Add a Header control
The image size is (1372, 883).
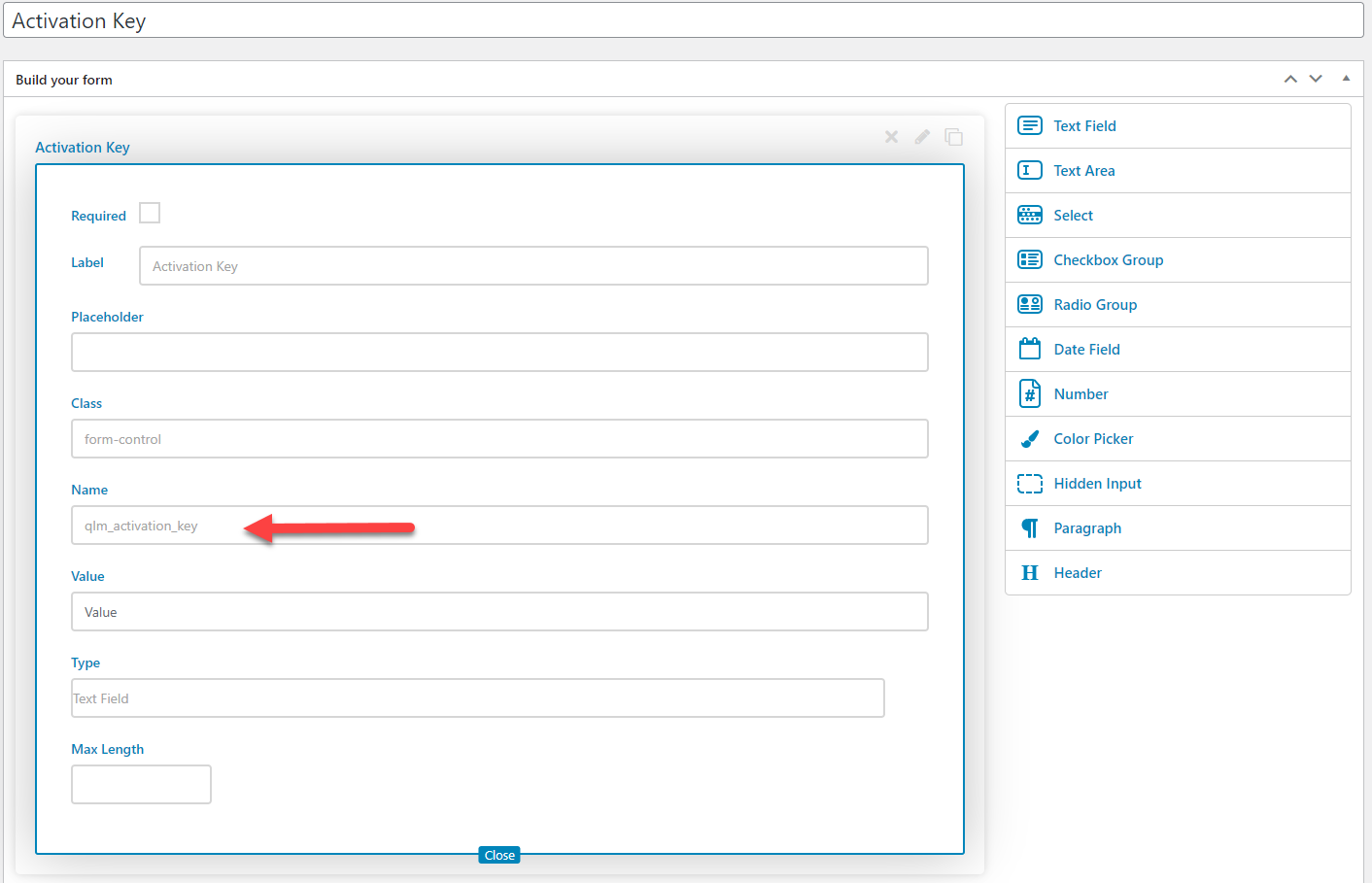[1178, 572]
